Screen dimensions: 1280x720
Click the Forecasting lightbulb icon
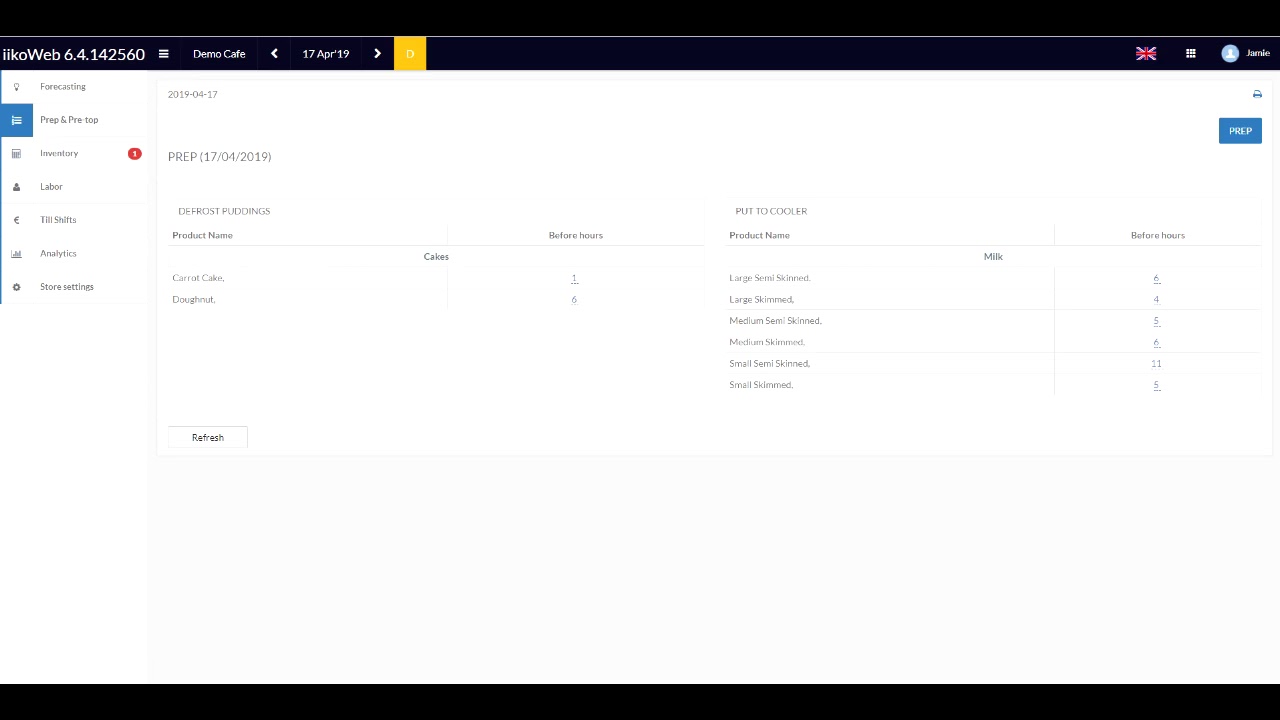[16, 87]
